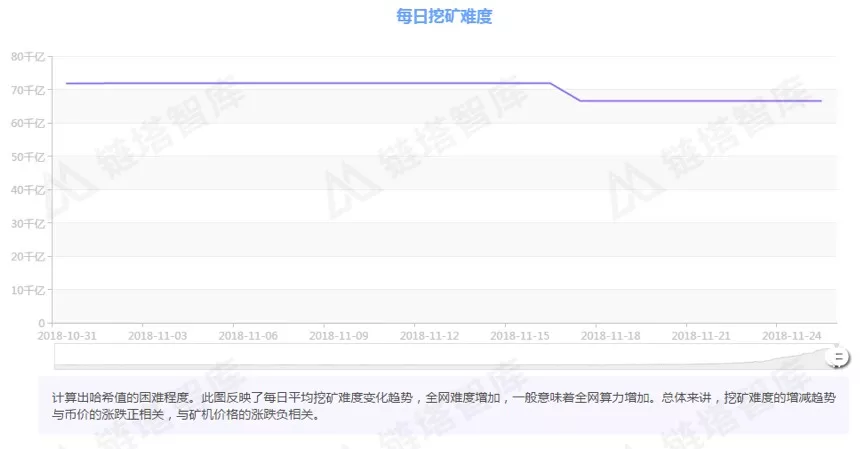Click y-axis label 60千亿
The height and width of the screenshot is (449, 865).
(x=28, y=123)
